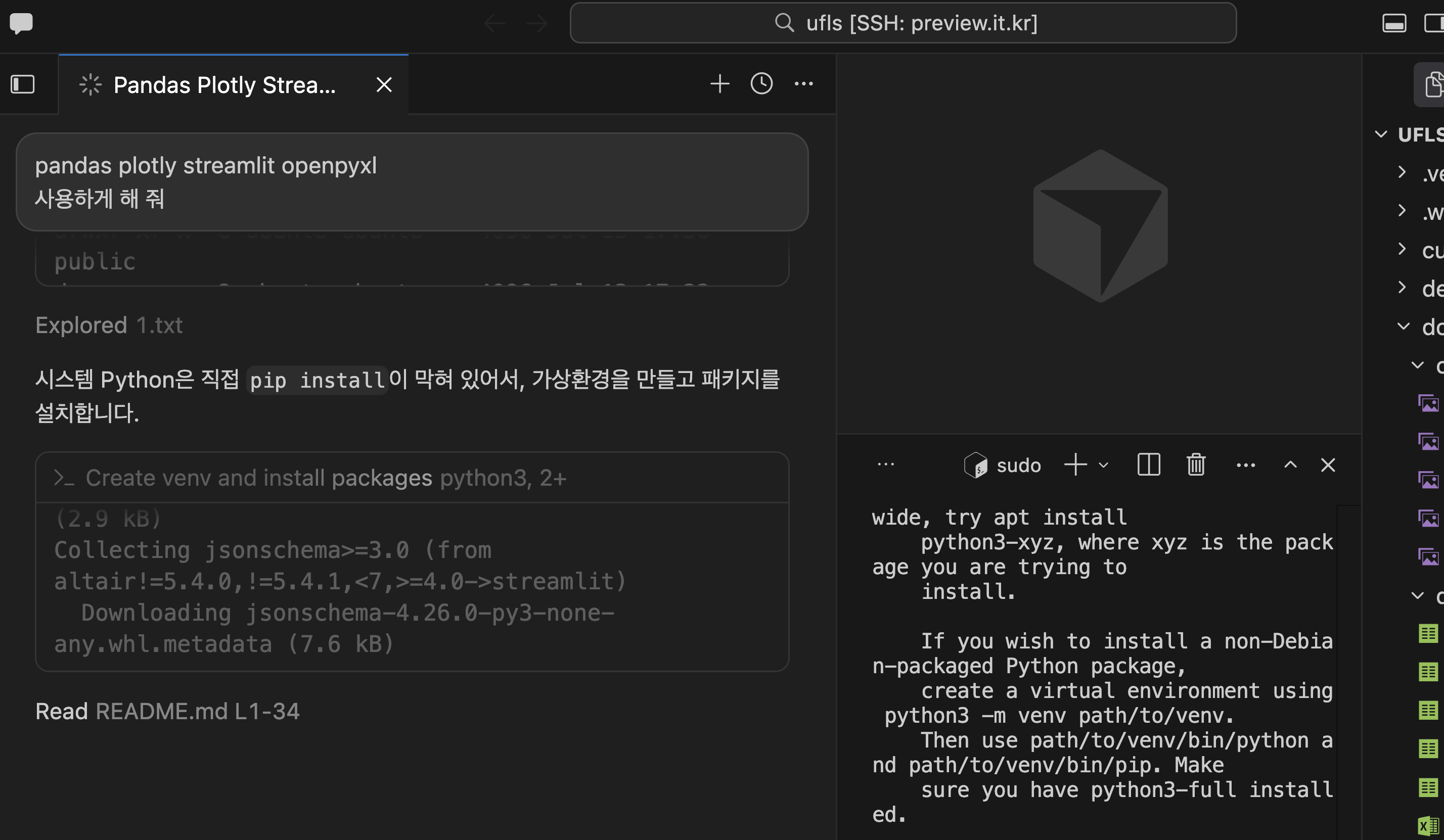Toggle the side bar layout icon in the title bar
The height and width of the screenshot is (840, 1444).
(x=1434, y=23)
